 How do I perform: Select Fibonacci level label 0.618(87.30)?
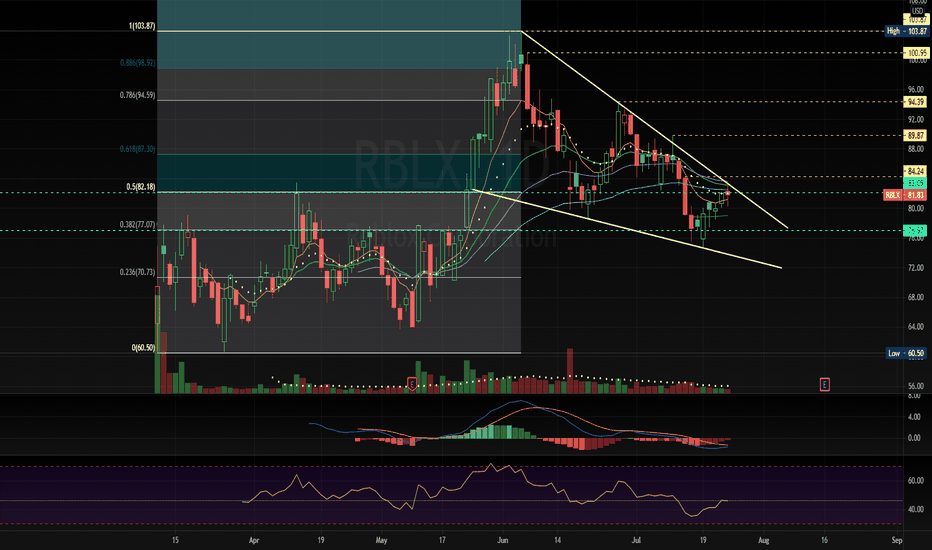tap(137, 149)
